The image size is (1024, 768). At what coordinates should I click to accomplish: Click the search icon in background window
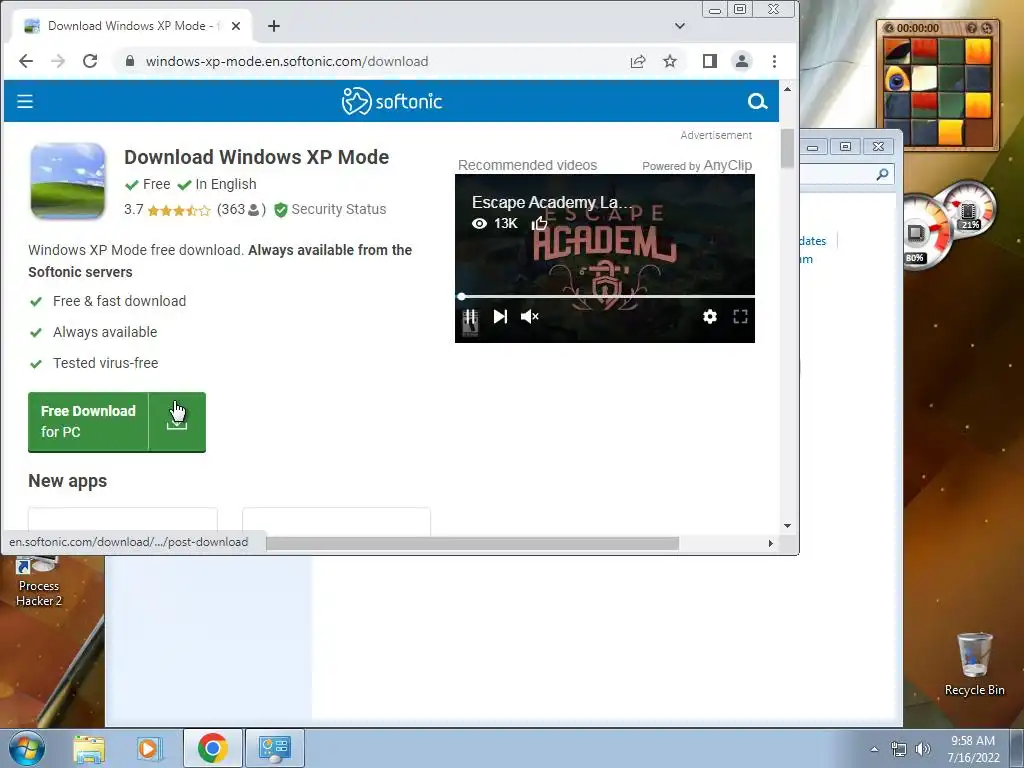[882, 174]
